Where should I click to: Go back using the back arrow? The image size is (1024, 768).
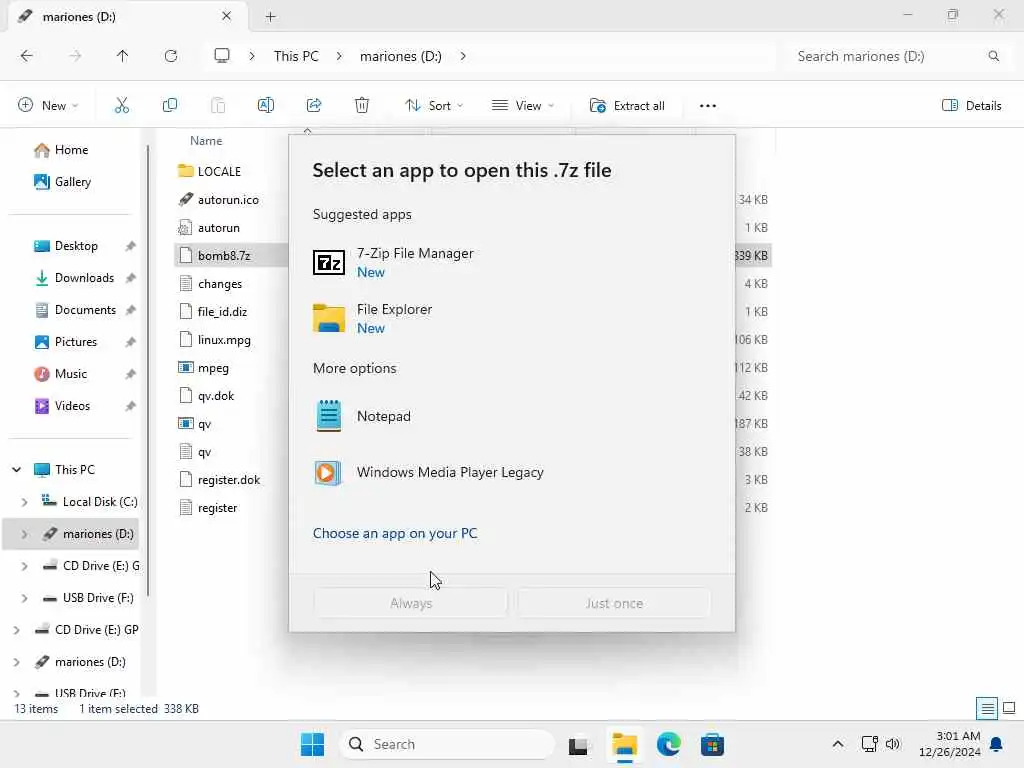(27, 56)
